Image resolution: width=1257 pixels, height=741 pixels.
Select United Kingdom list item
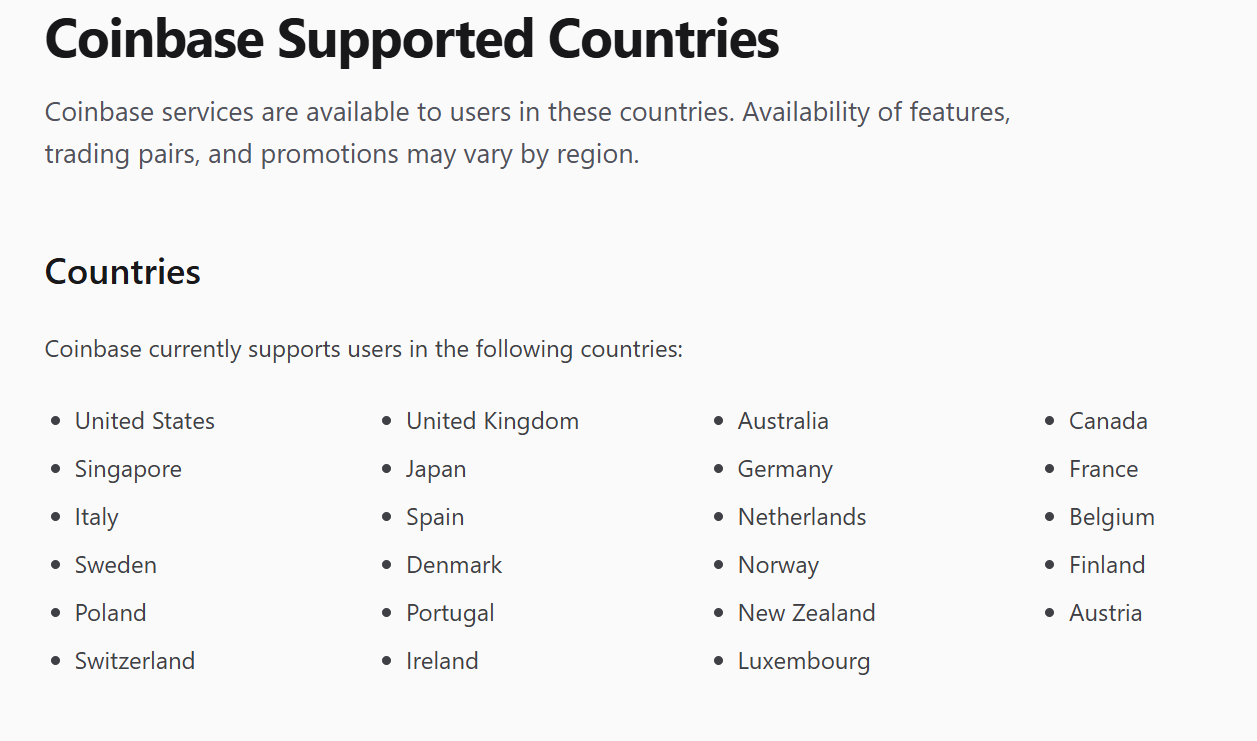tap(492, 421)
